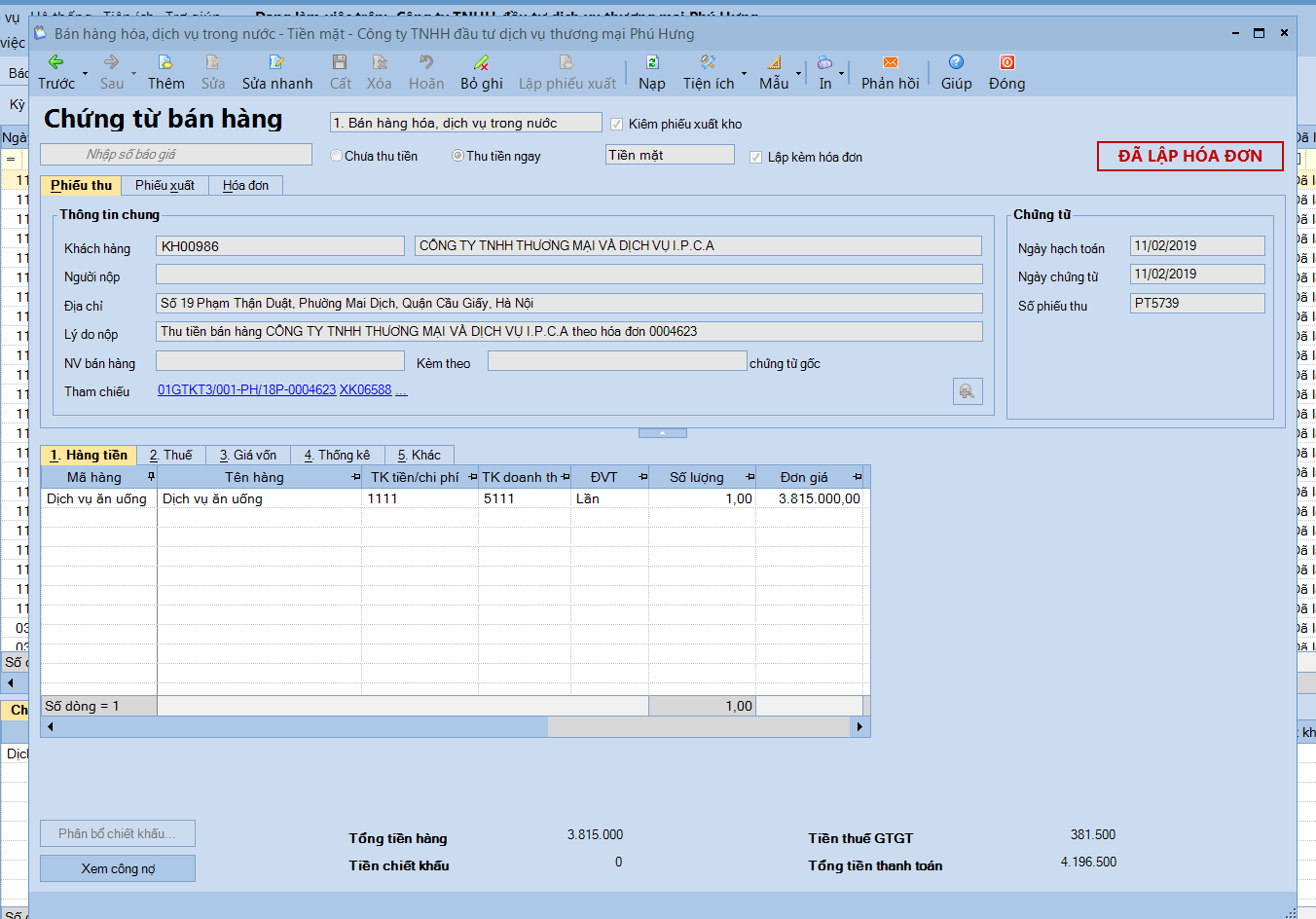Open the Phản hồi feedback icon

[x=890, y=62]
